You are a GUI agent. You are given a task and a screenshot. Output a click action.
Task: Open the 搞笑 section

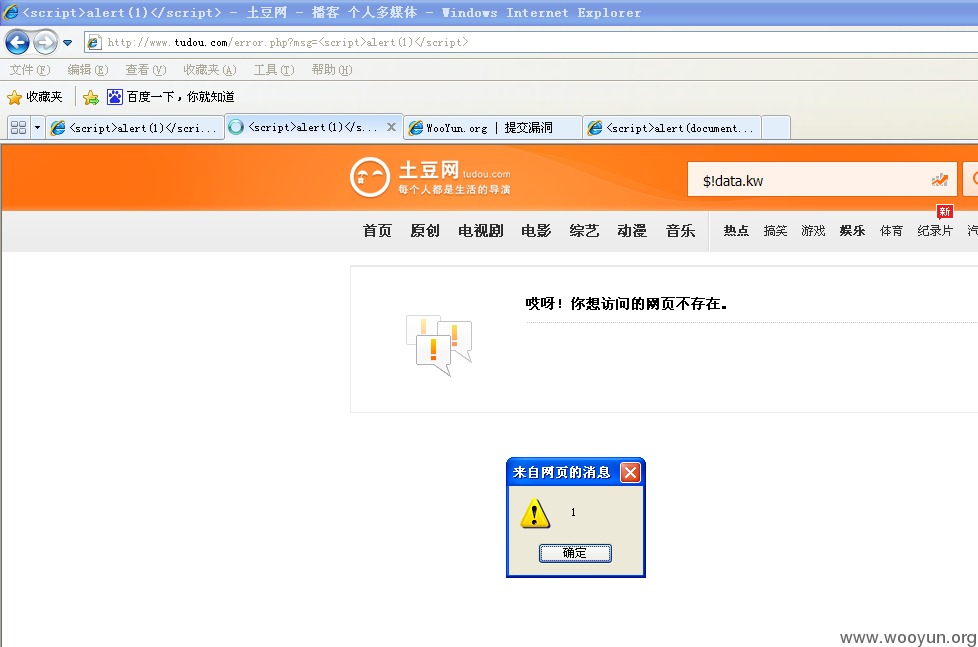(x=775, y=231)
